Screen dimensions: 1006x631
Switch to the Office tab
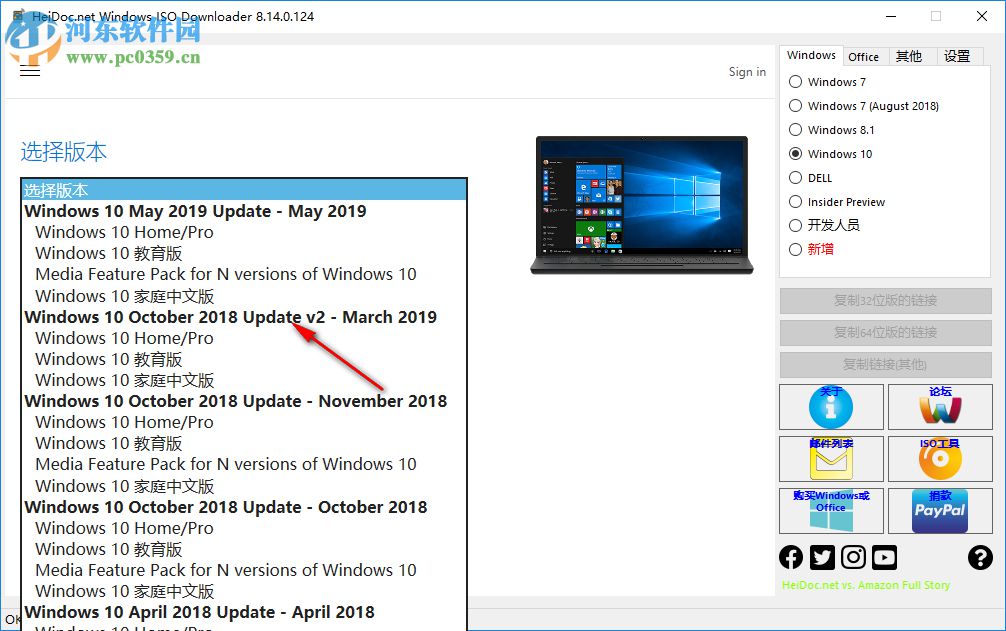(864, 56)
